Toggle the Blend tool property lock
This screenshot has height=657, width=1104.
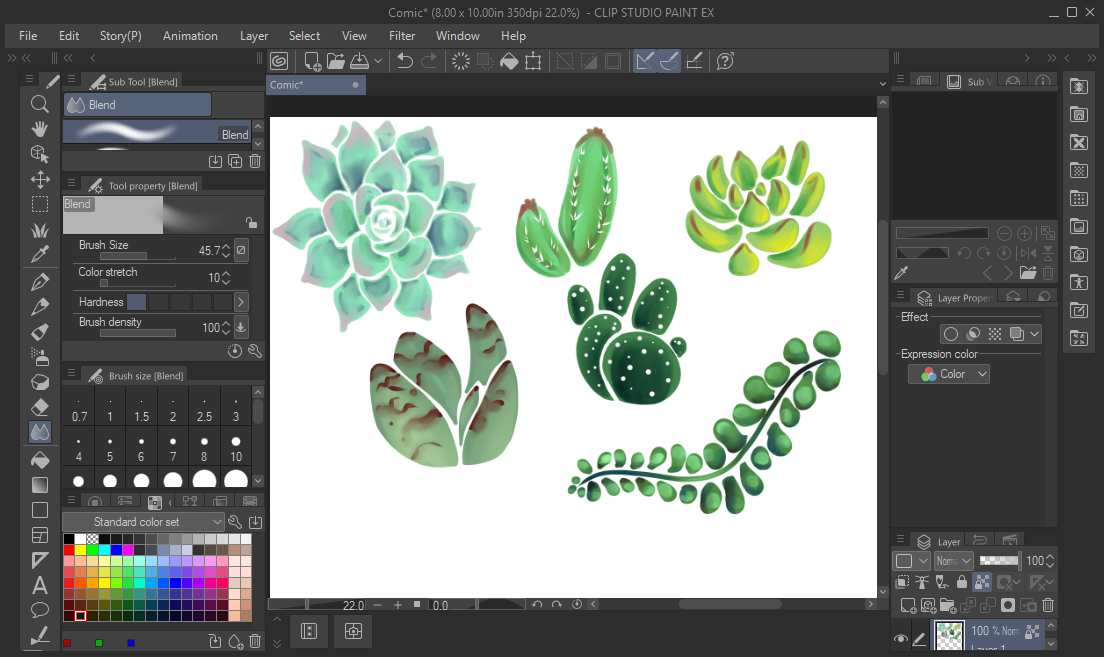click(251, 223)
